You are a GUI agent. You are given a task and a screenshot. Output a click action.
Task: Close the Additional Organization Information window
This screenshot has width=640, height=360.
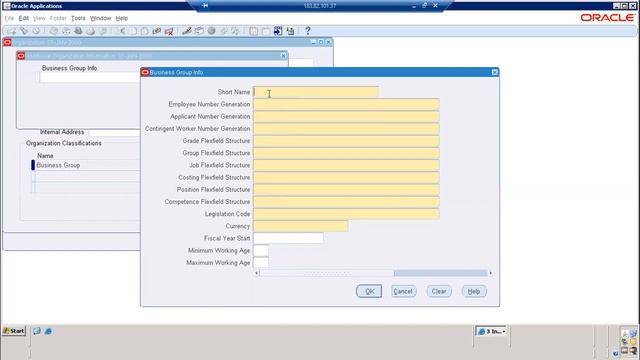click(x=283, y=56)
